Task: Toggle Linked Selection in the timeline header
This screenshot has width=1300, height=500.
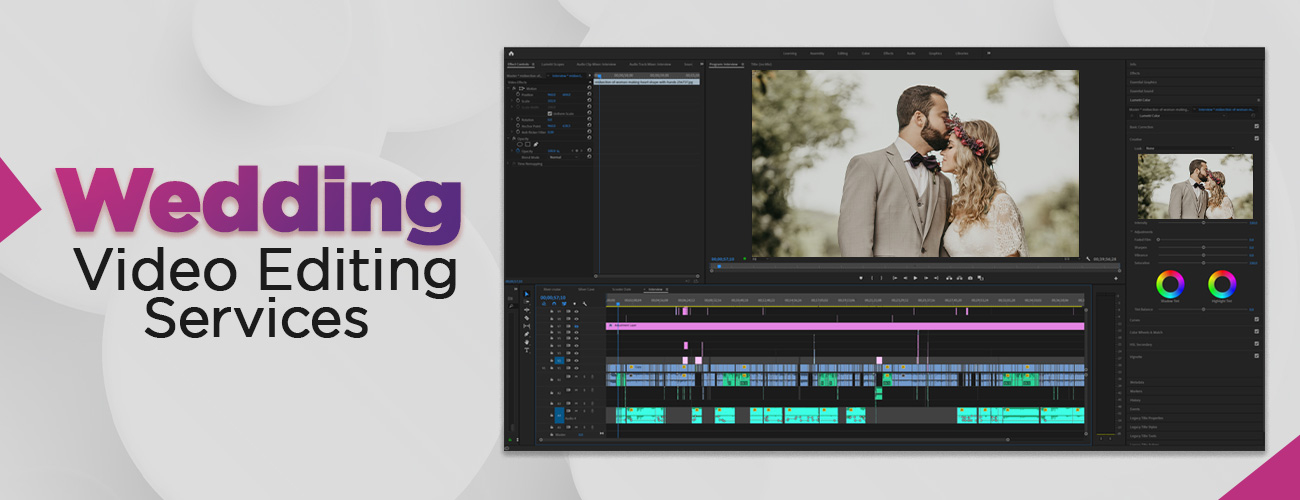Action: pyautogui.click(x=564, y=304)
